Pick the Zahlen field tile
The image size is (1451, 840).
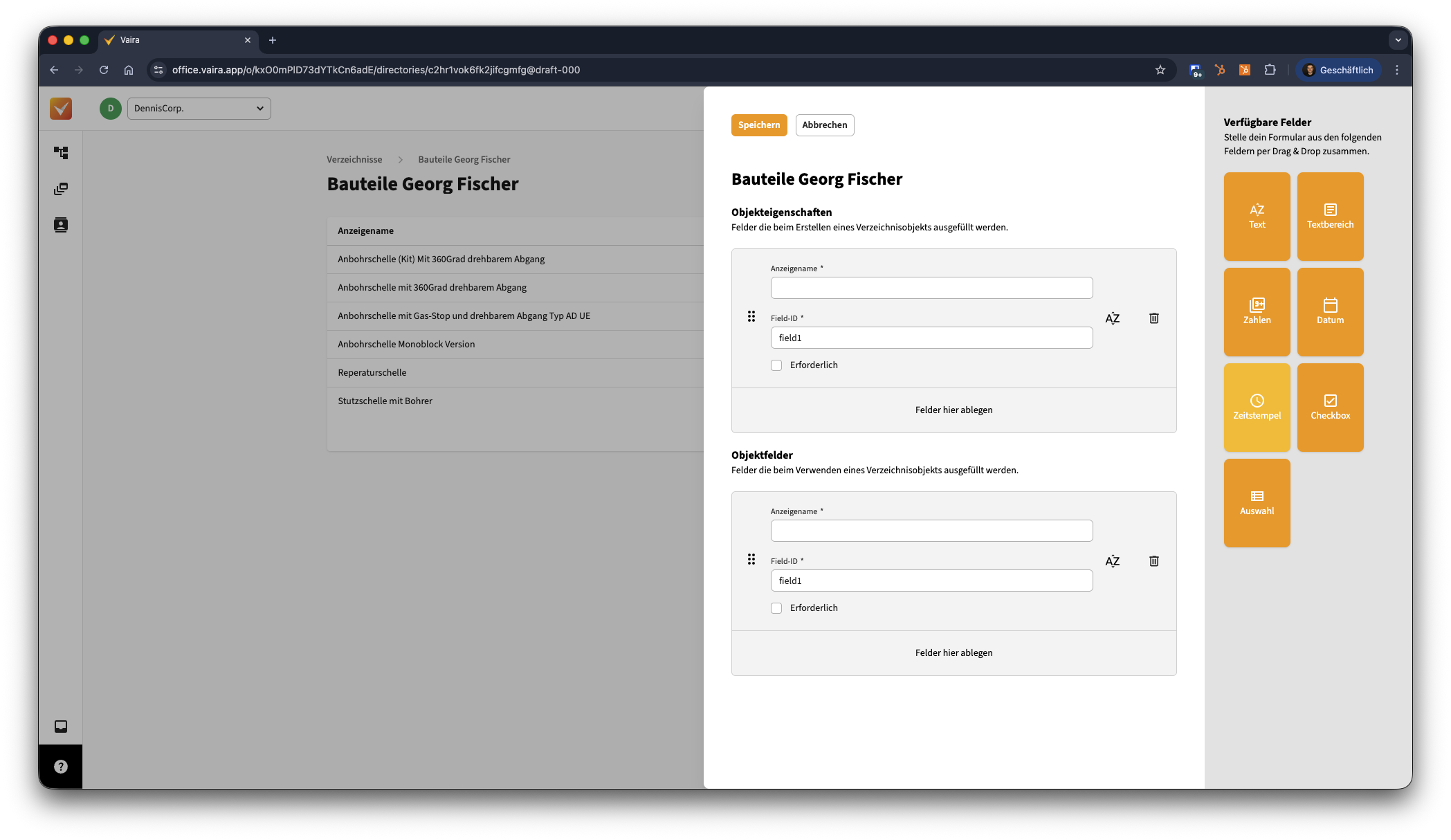1257,312
